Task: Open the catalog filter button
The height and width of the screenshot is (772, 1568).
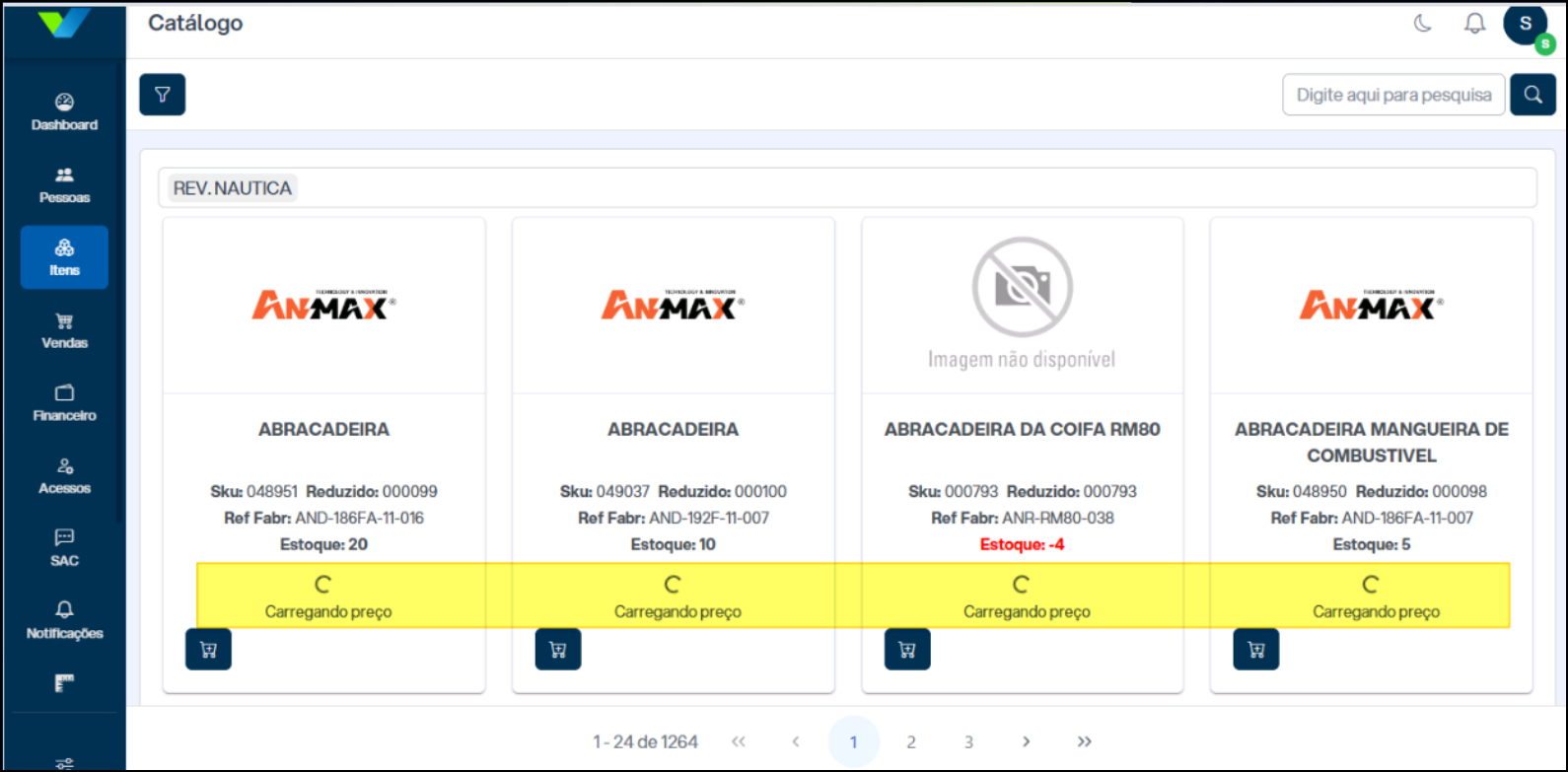Action: [163, 95]
